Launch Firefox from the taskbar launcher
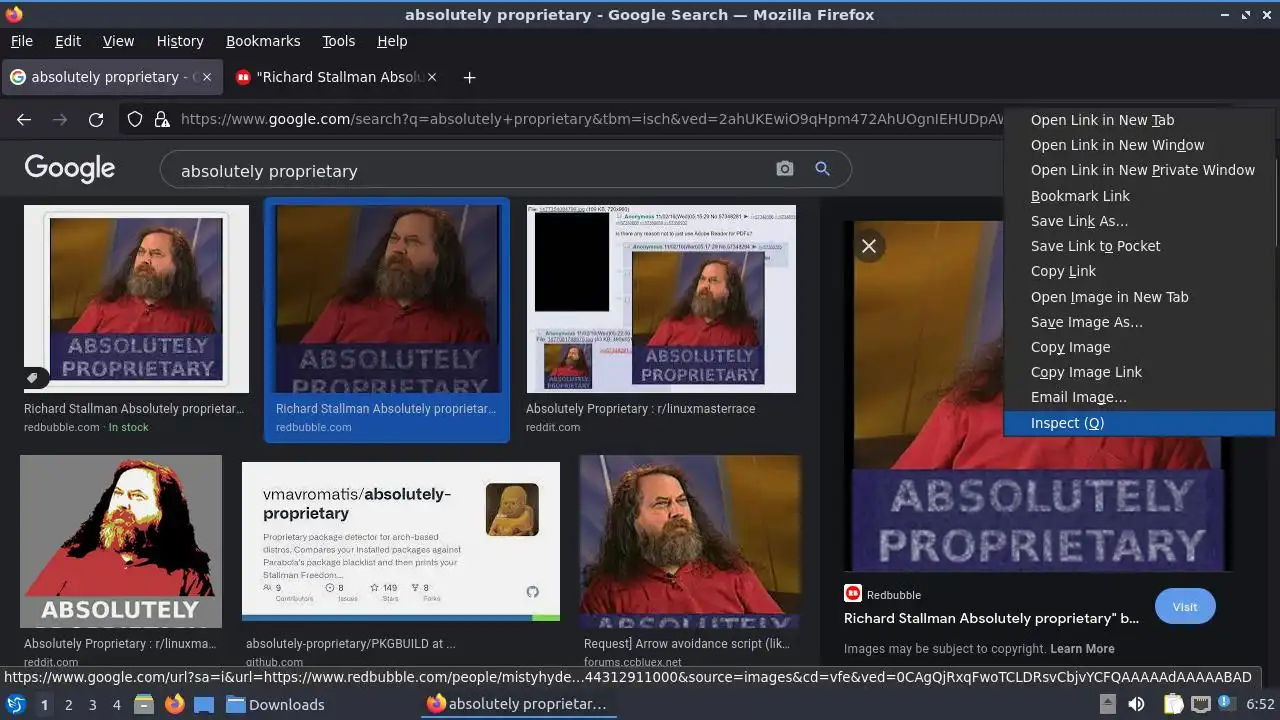 click(x=174, y=704)
